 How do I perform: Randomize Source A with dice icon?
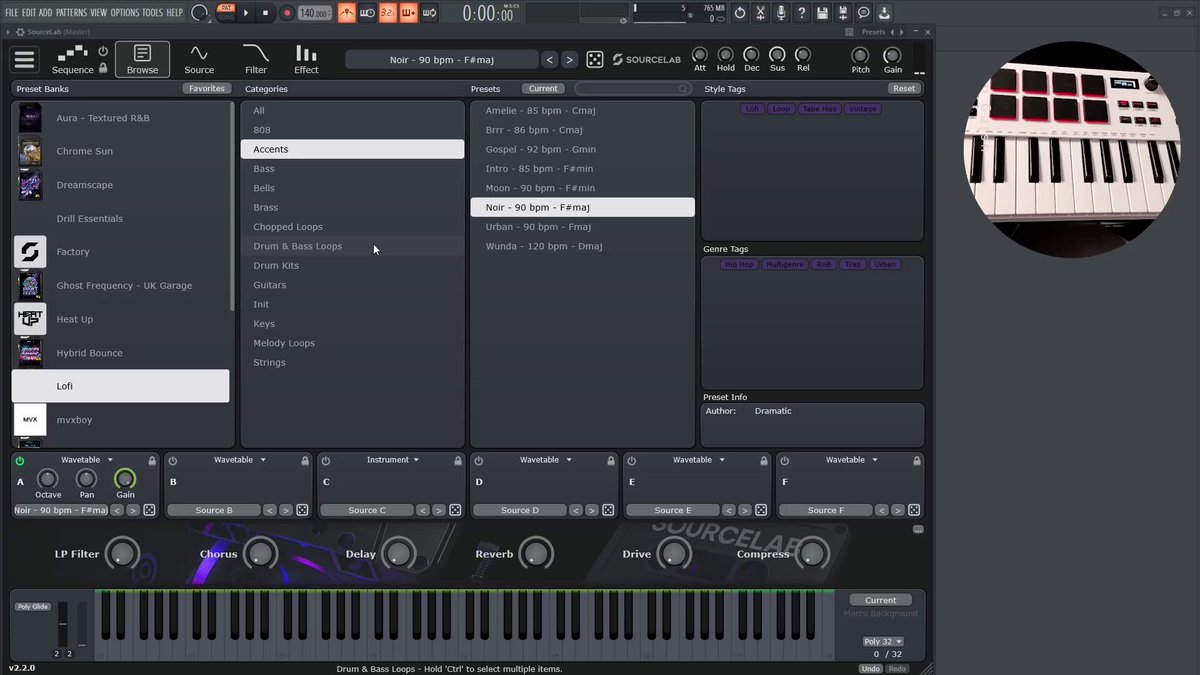(149, 510)
